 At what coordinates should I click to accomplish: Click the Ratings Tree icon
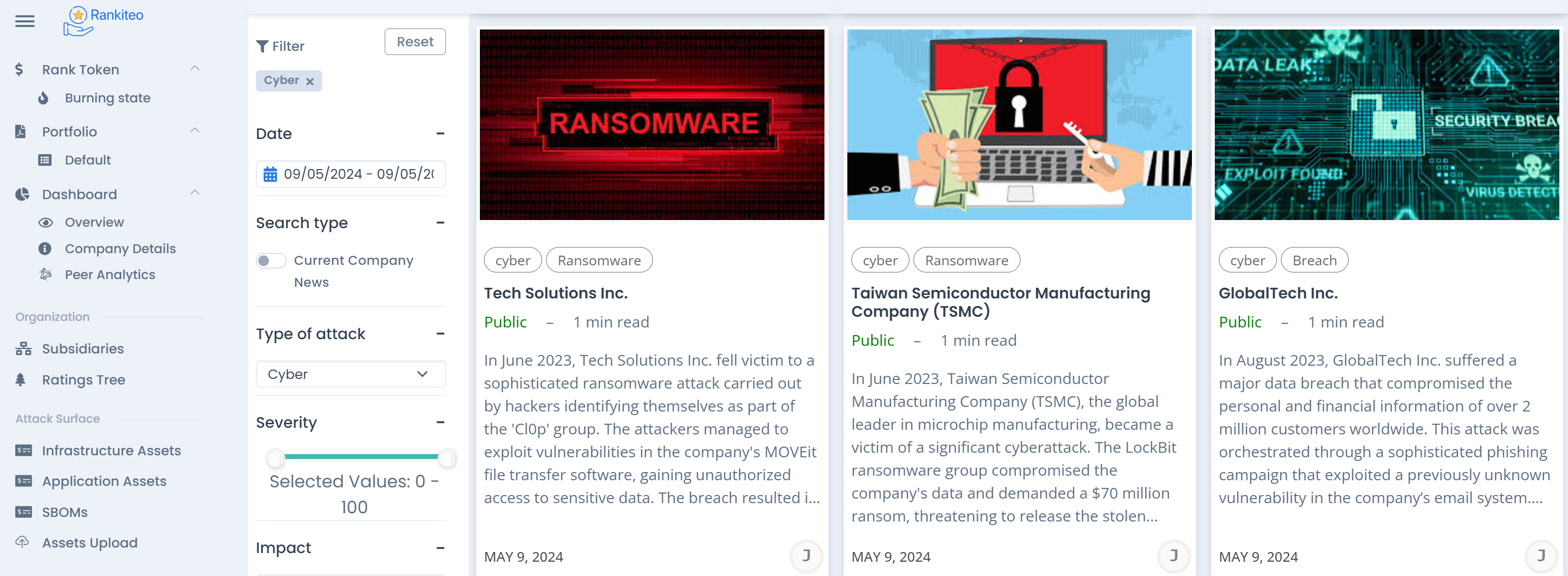pos(21,379)
